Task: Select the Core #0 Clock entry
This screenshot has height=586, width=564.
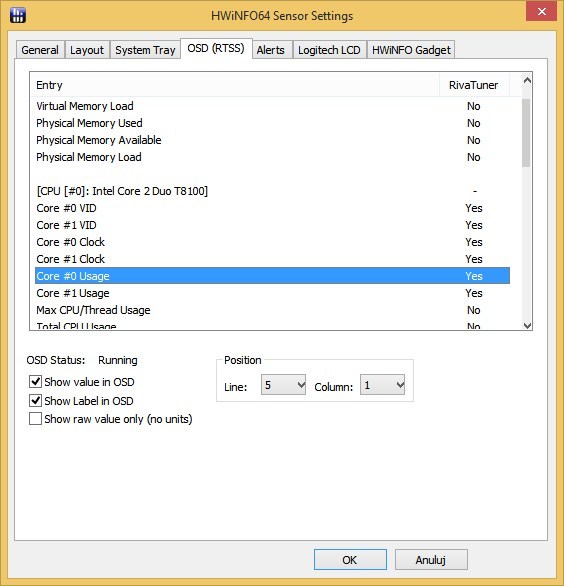Action: pyautogui.click(x=272, y=242)
